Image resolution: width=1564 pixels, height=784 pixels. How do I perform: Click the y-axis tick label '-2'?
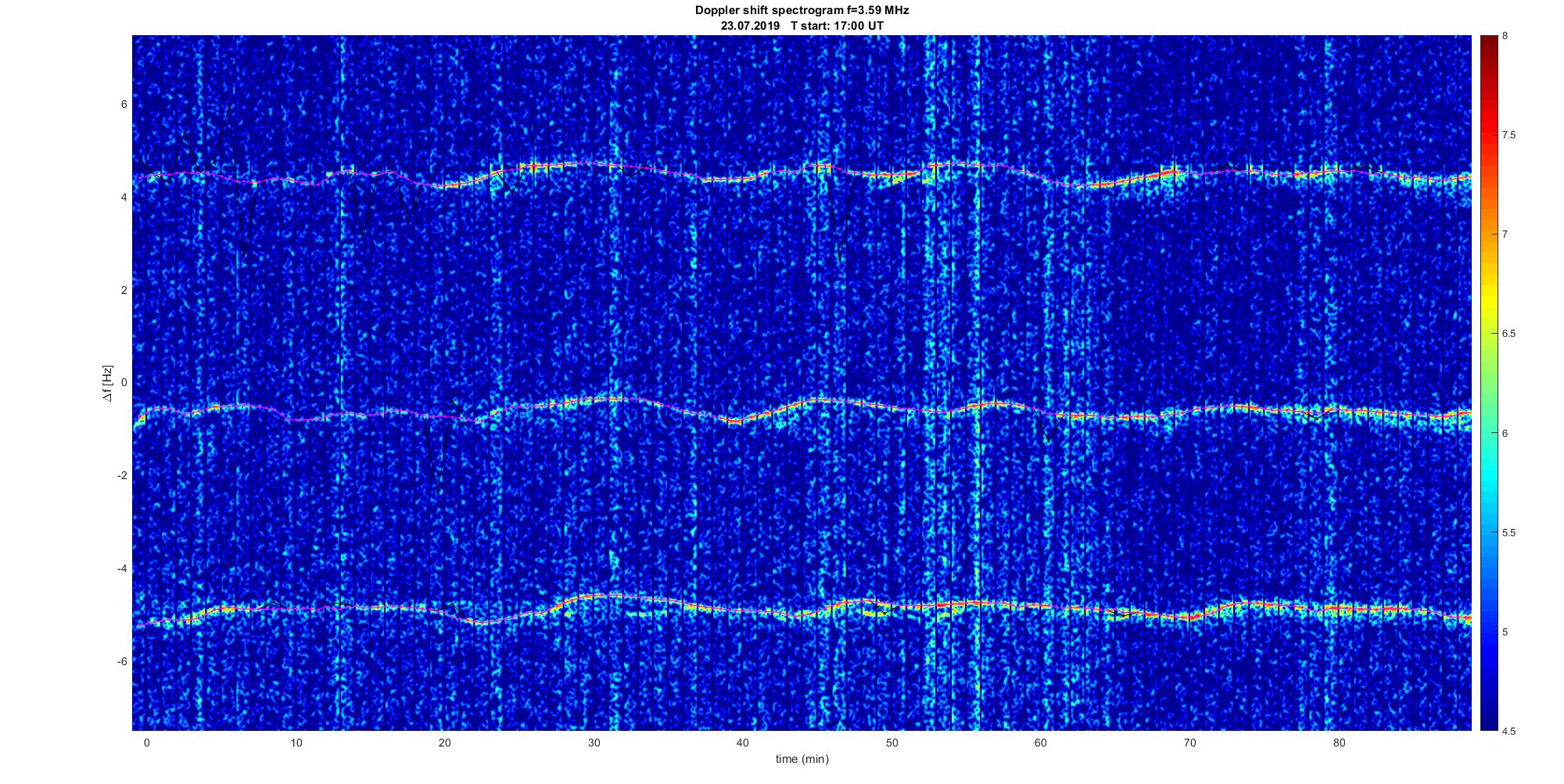pos(122,476)
